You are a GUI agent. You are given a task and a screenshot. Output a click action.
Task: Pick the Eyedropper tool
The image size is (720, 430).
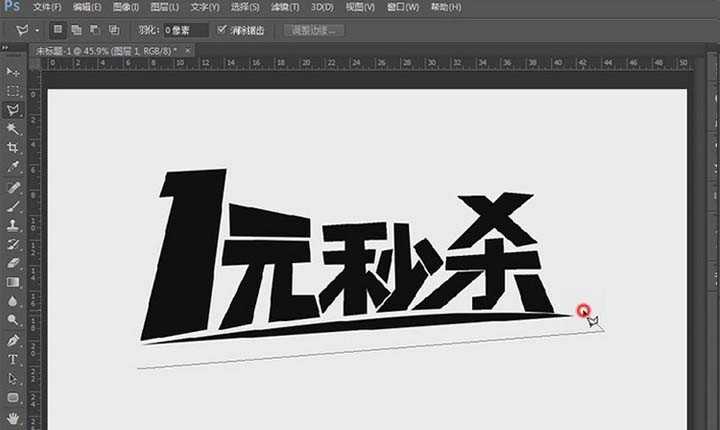pyautogui.click(x=13, y=167)
